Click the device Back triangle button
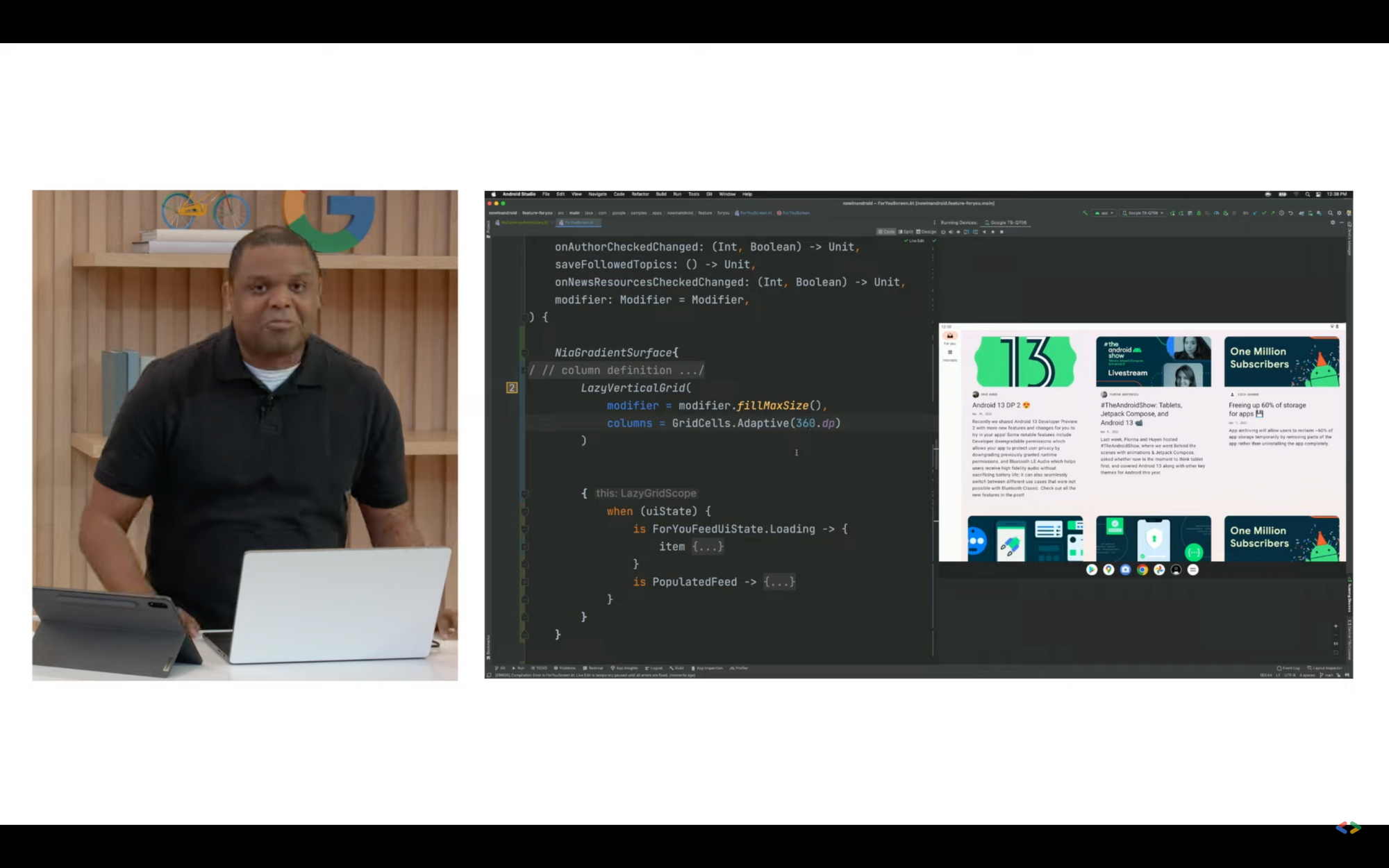The width and height of the screenshot is (1389, 868). [x=984, y=232]
